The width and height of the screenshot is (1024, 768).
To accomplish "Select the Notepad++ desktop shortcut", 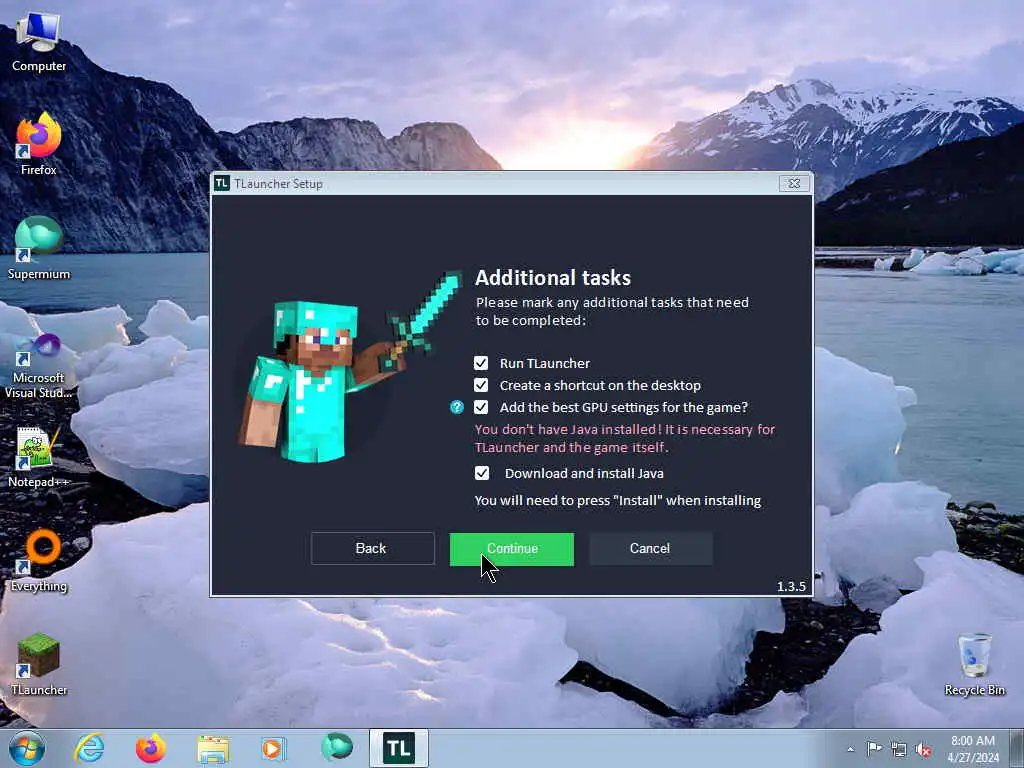I will pyautogui.click(x=39, y=457).
